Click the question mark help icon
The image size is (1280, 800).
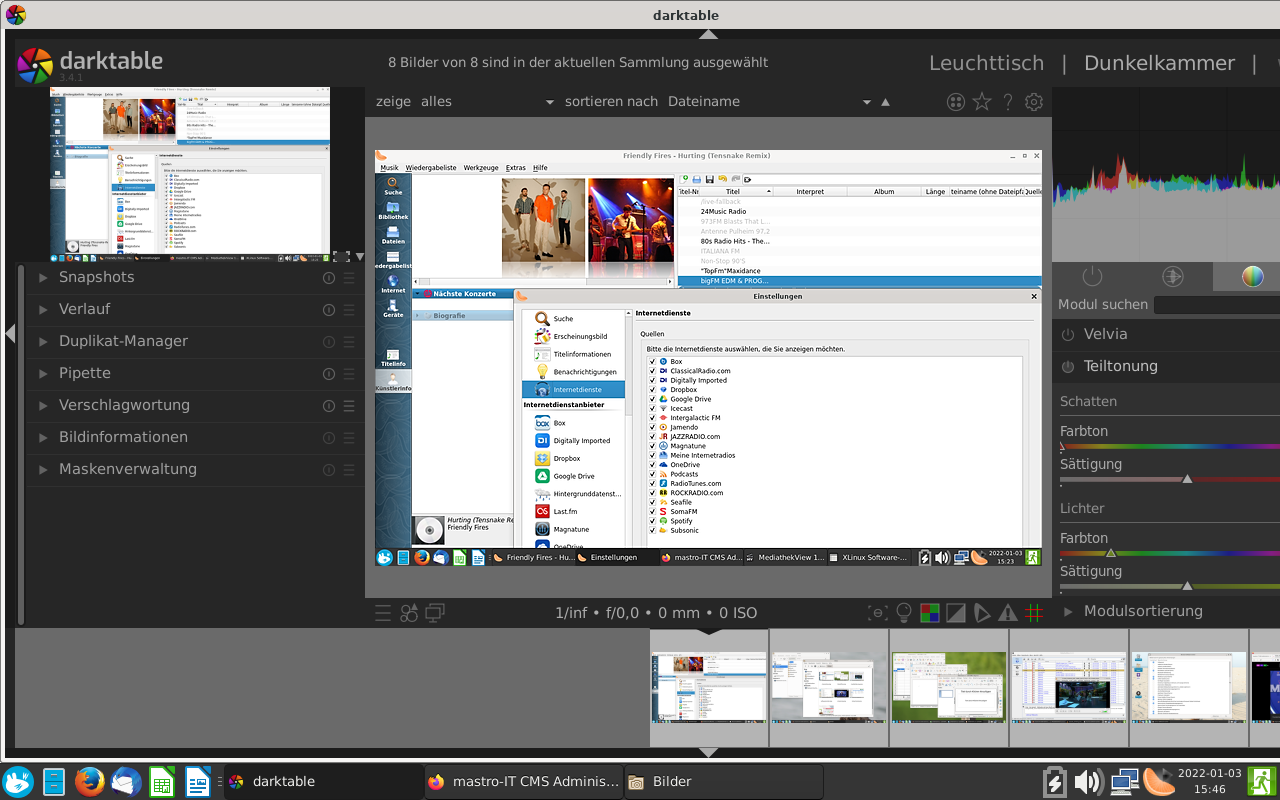pyautogui.click(x=1008, y=102)
